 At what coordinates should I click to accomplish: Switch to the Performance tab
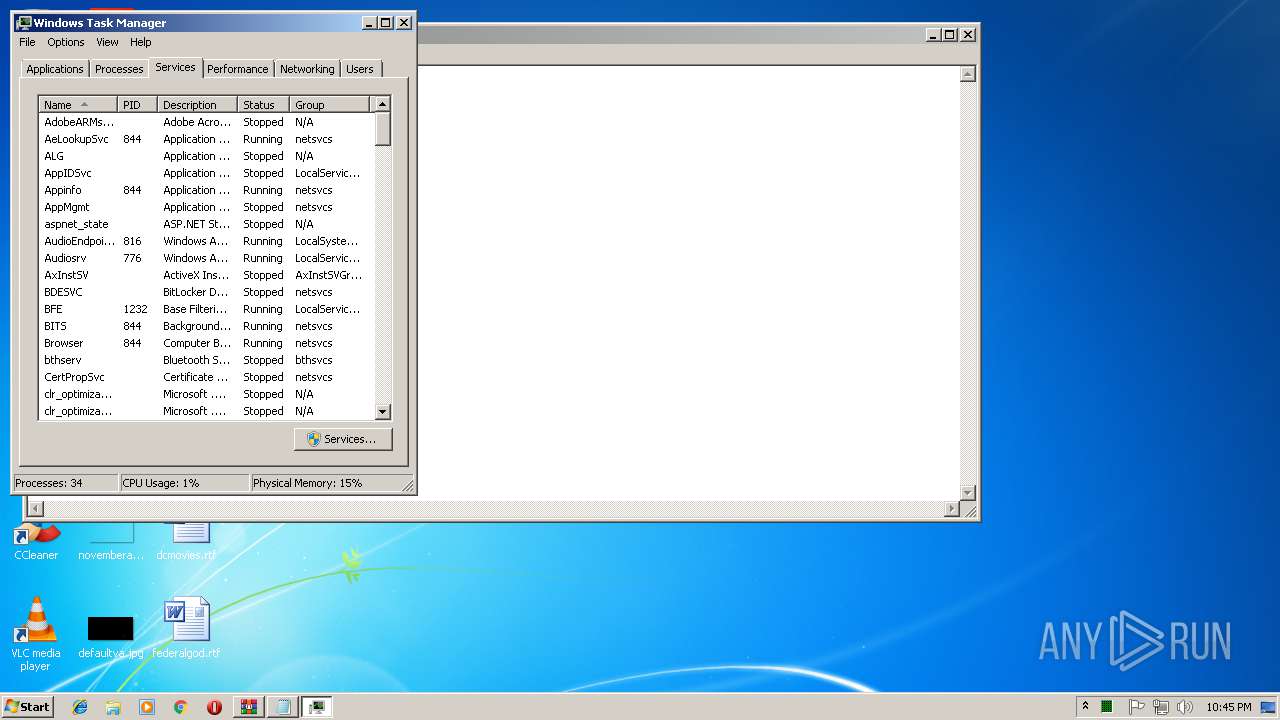click(238, 69)
